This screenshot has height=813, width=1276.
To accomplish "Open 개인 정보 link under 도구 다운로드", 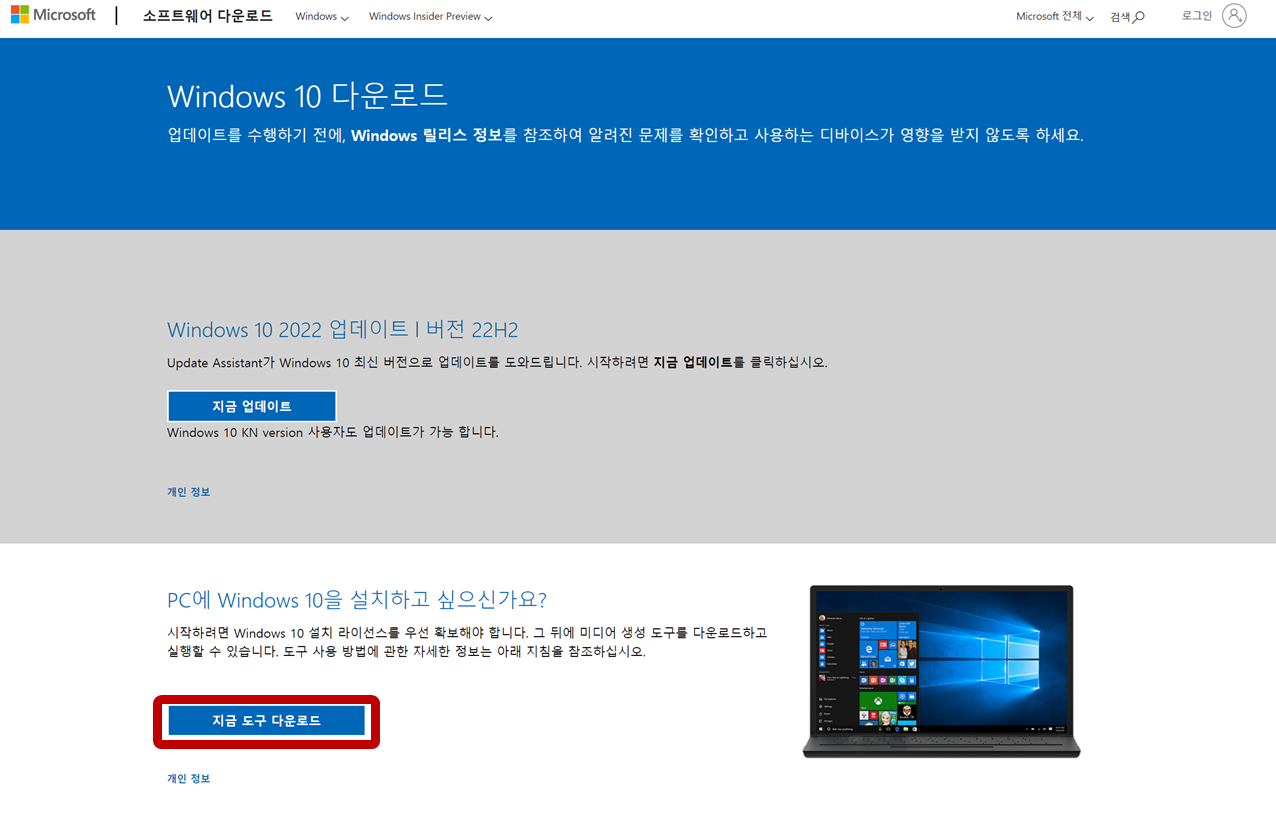I will [x=188, y=778].
